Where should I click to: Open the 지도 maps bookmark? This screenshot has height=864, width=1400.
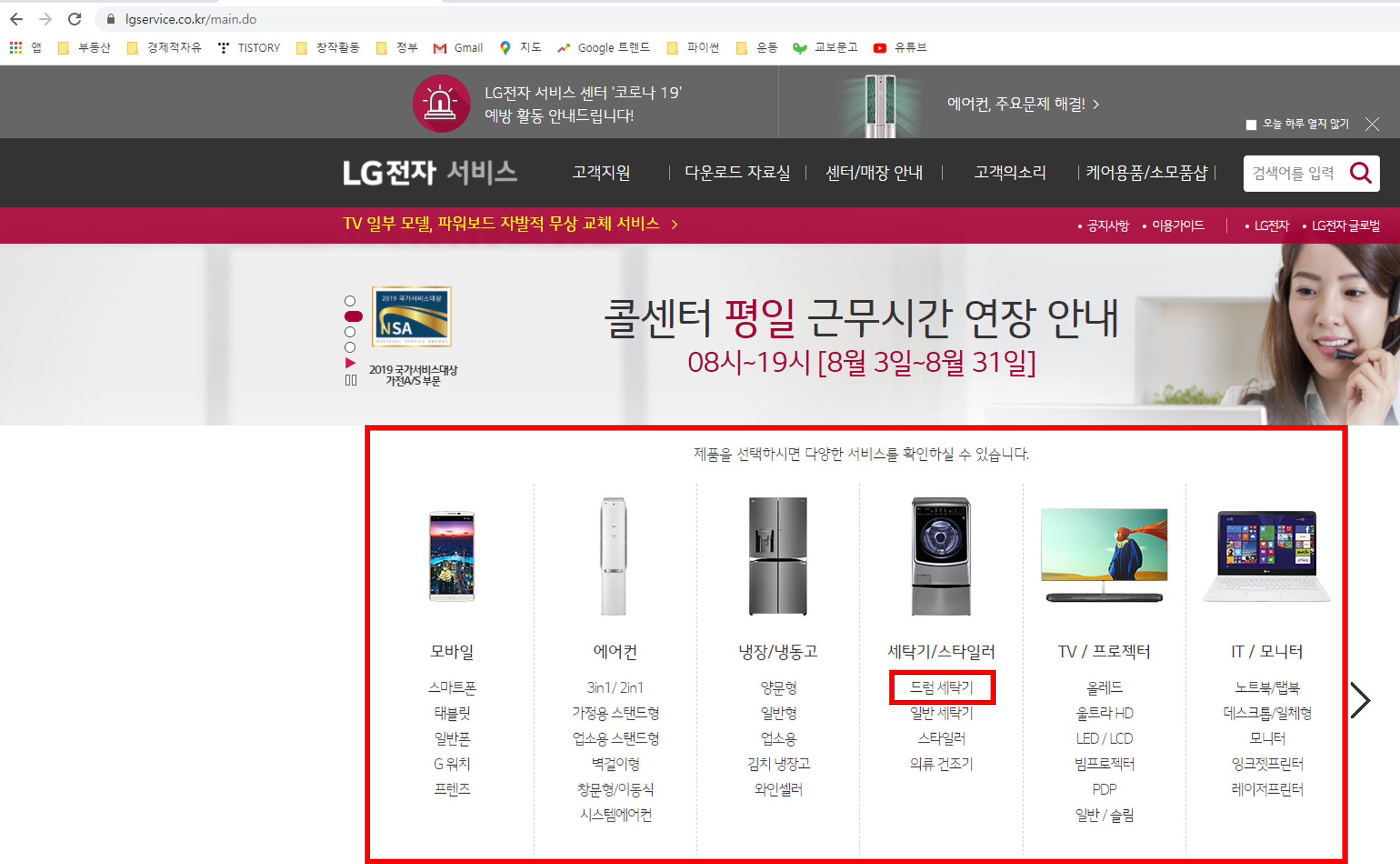[x=521, y=48]
